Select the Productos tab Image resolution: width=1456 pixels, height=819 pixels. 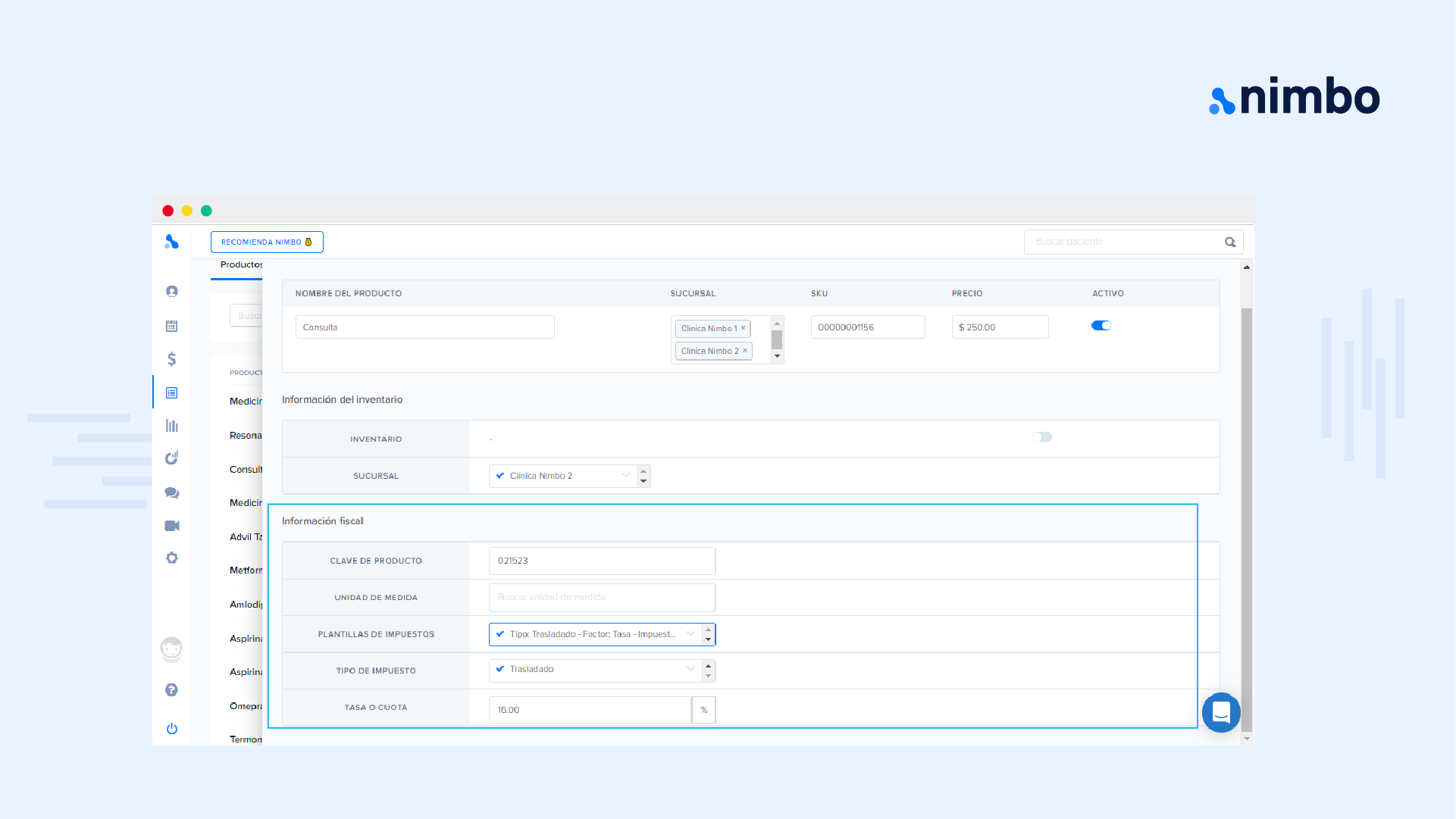coord(241,265)
